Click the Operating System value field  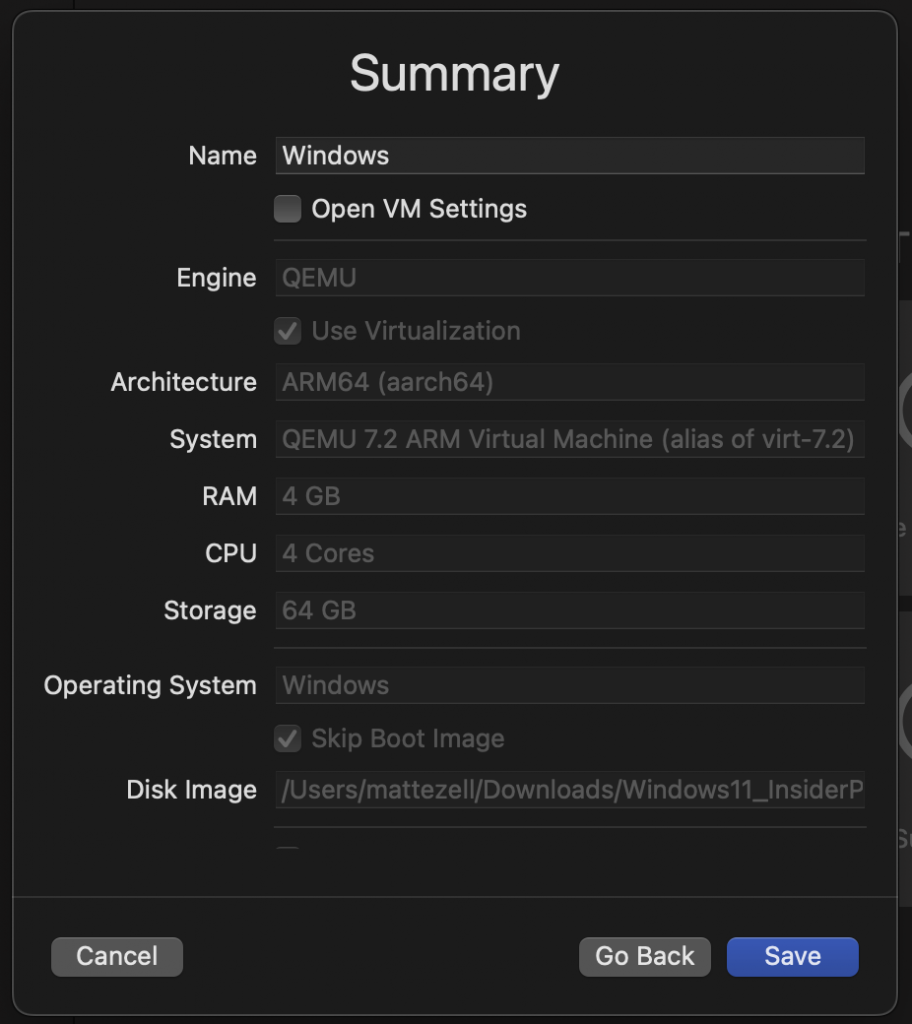(x=569, y=685)
